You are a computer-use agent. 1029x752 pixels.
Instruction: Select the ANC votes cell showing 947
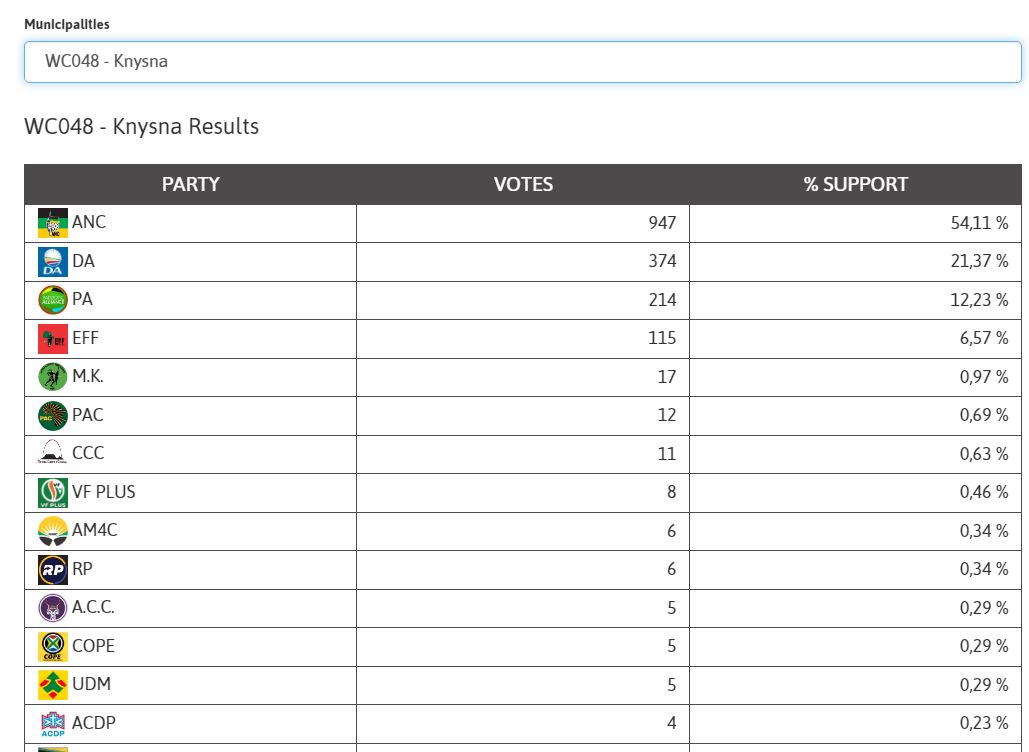point(523,223)
